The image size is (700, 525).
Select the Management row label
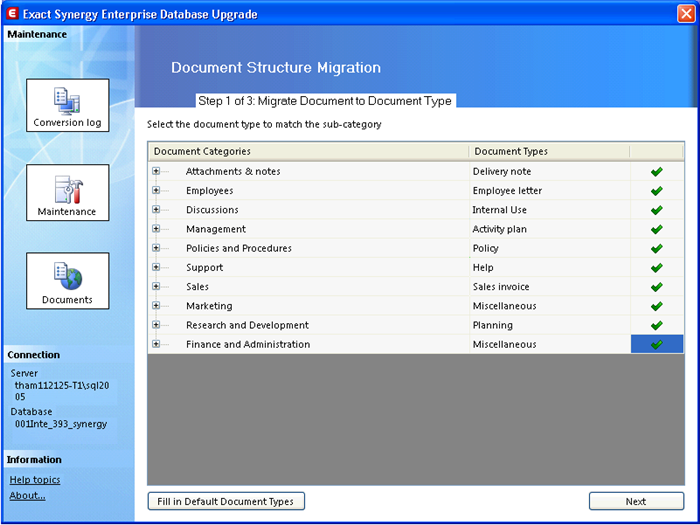point(216,229)
